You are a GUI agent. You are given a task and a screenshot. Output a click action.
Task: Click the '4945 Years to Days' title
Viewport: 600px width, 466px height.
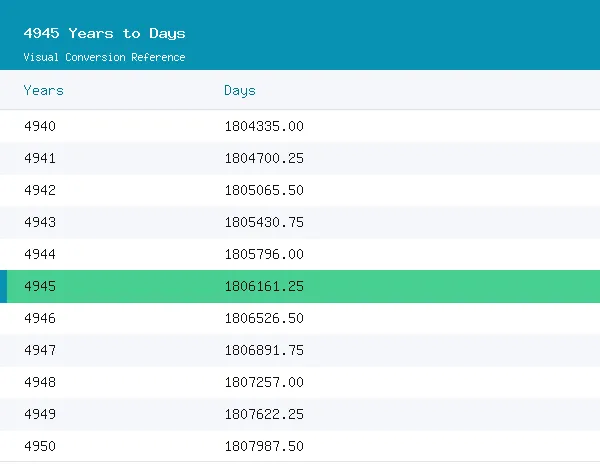(x=104, y=34)
